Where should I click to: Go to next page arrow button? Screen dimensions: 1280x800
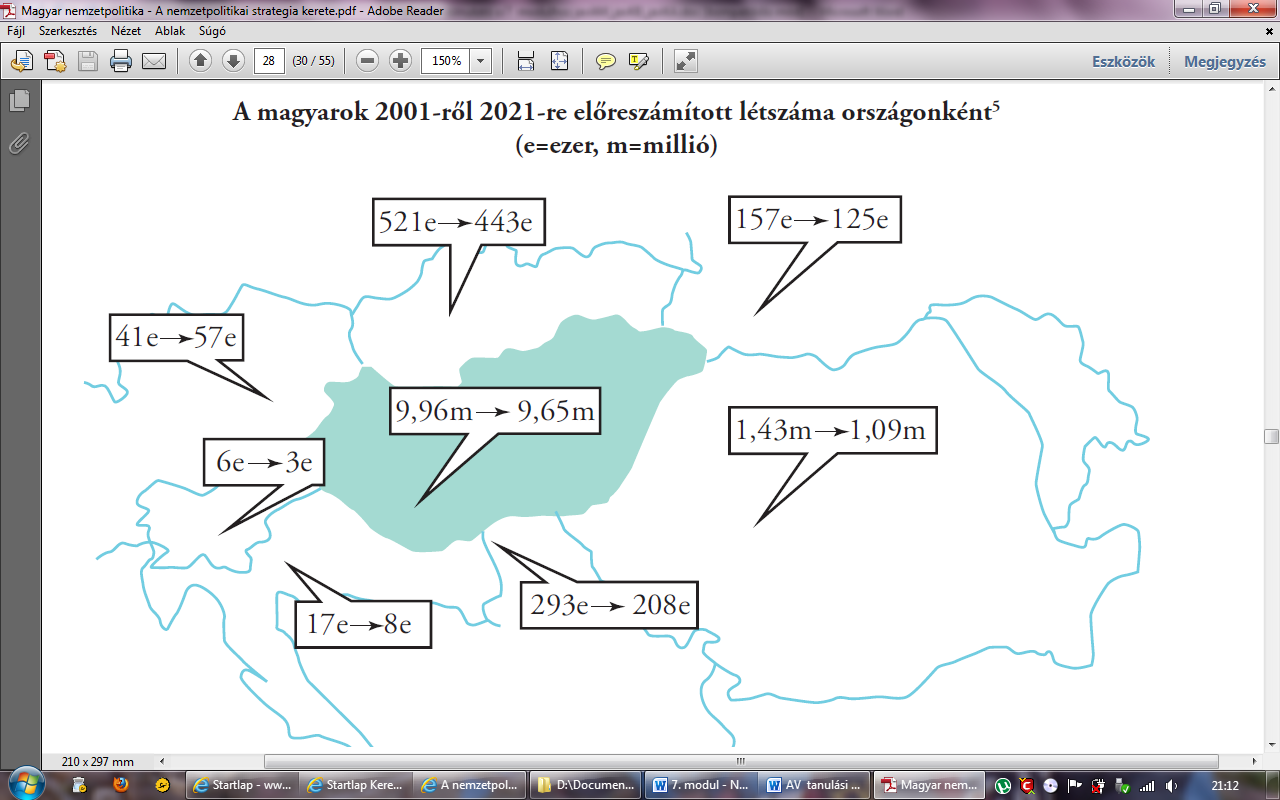(x=233, y=61)
